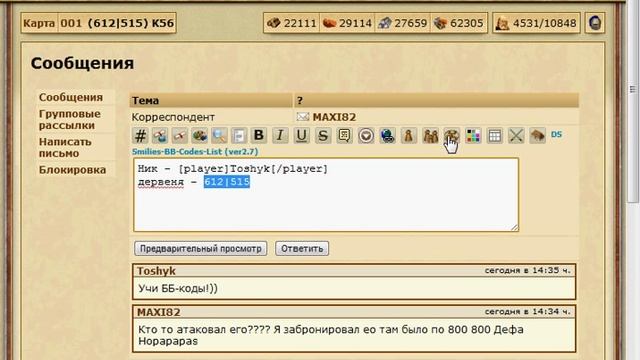Image resolution: width=640 pixels, height=360 pixels.
Task: Click the selected text 612|515 in textarea
Action: pyautogui.click(x=227, y=182)
